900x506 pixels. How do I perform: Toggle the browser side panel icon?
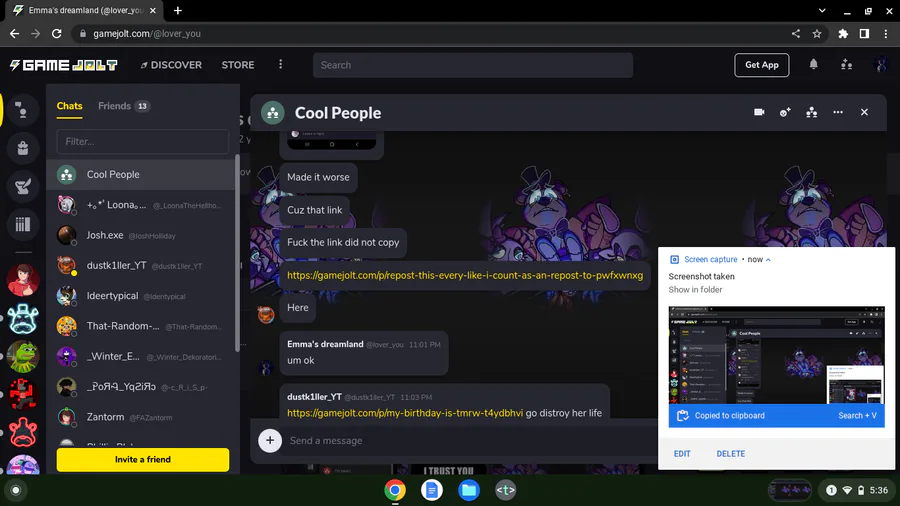point(864,34)
